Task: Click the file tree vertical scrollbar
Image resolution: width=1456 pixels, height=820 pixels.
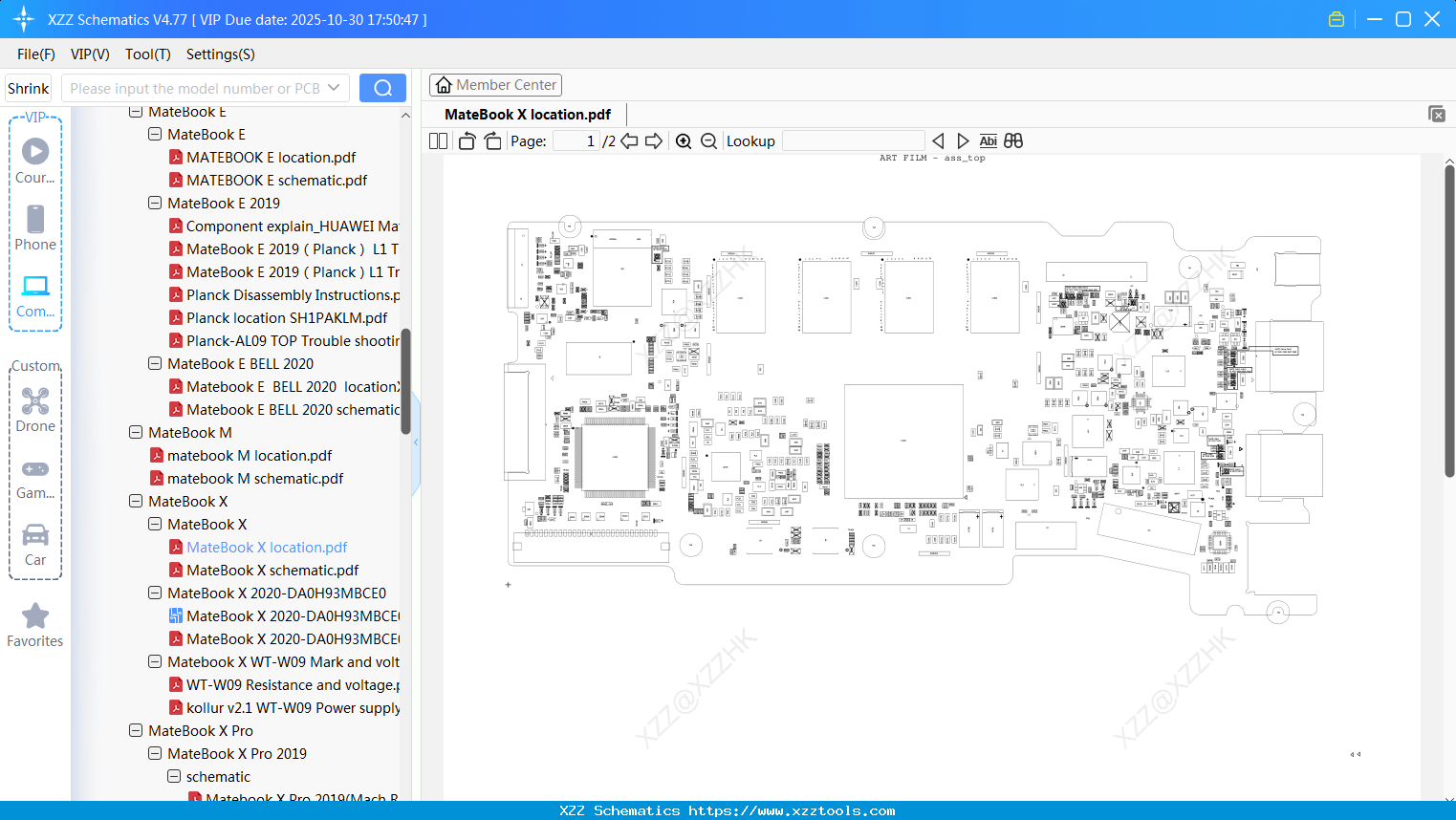Action: point(405,381)
